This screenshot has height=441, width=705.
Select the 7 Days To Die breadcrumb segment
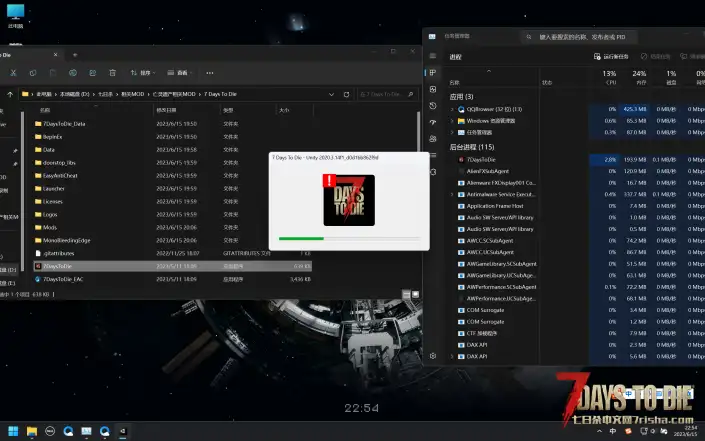point(220,94)
